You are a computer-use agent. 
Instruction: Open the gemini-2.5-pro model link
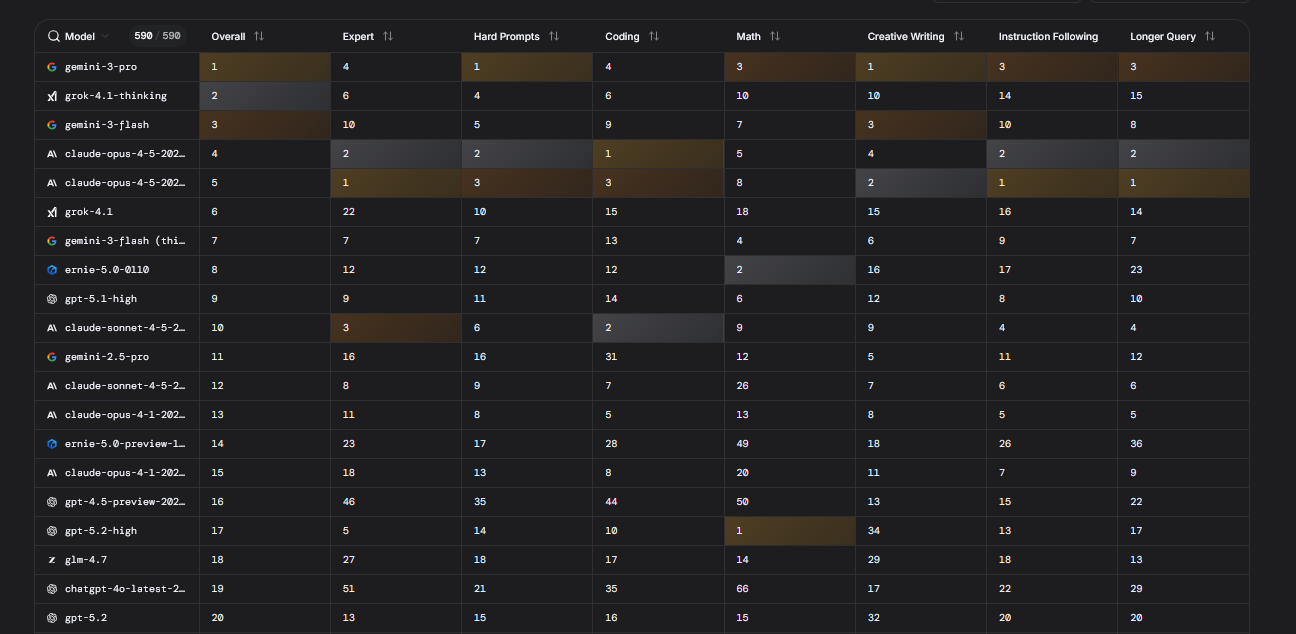coord(107,357)
